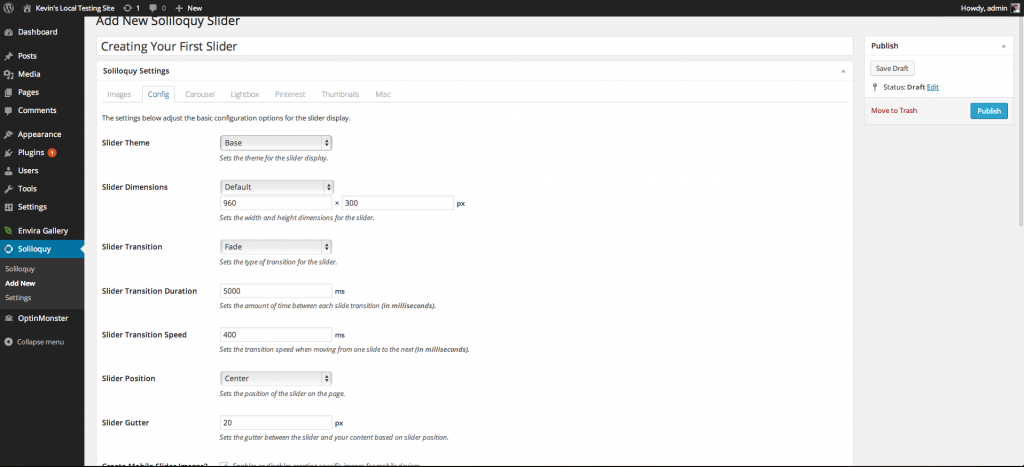Open the Slider Transition dropdown

tap(276, 246)
